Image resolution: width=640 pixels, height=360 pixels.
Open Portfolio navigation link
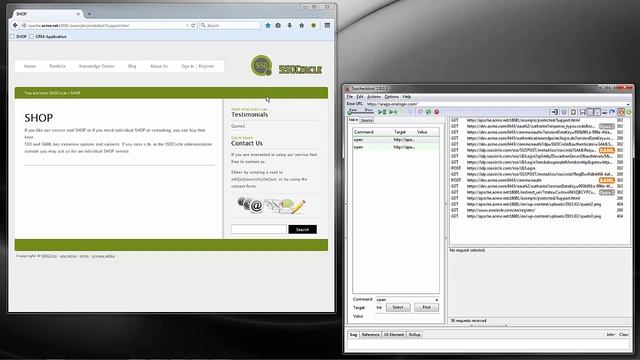[x=57, y=66]
